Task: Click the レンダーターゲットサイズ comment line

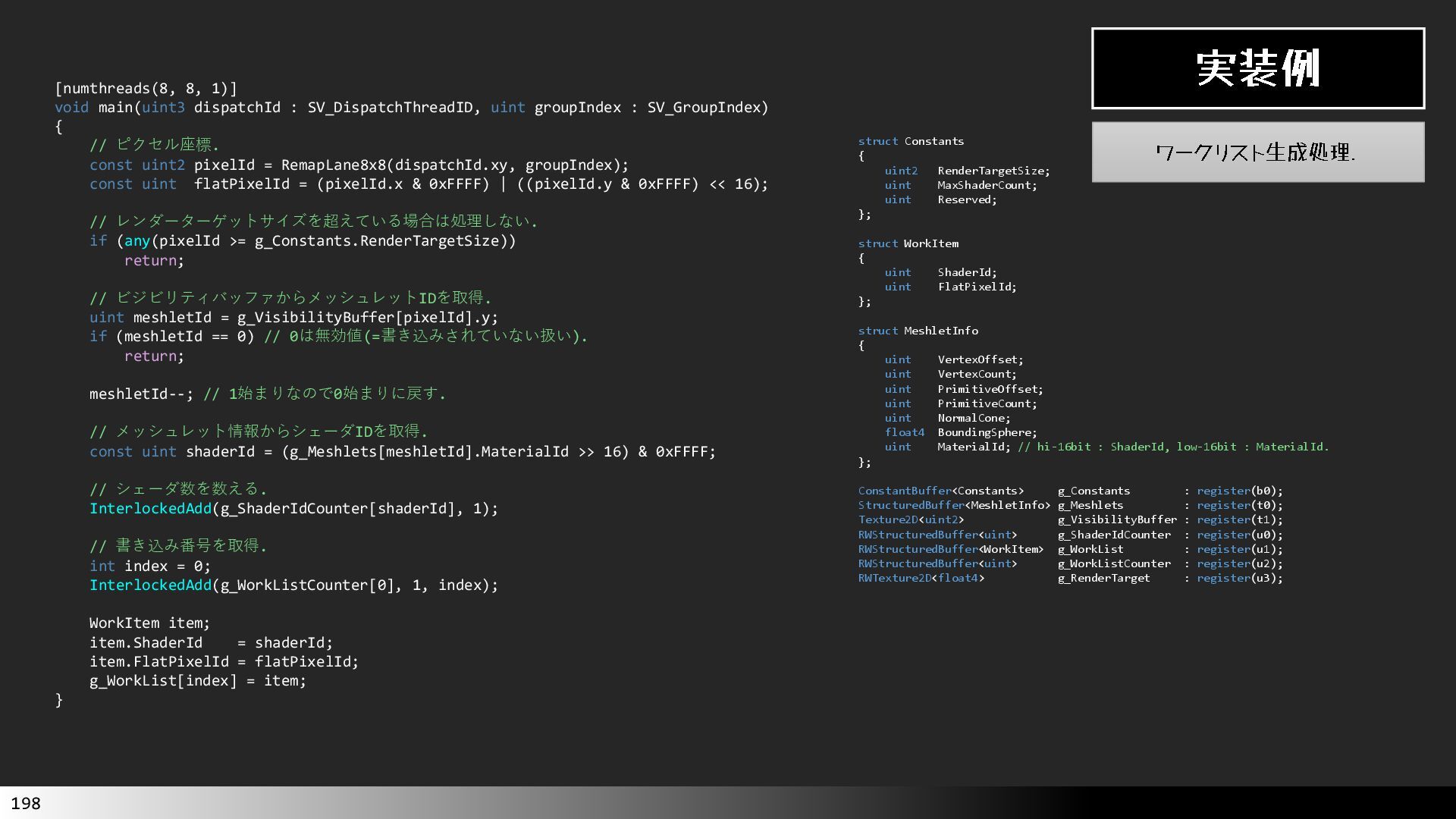Action: click(x=314, y=221)
